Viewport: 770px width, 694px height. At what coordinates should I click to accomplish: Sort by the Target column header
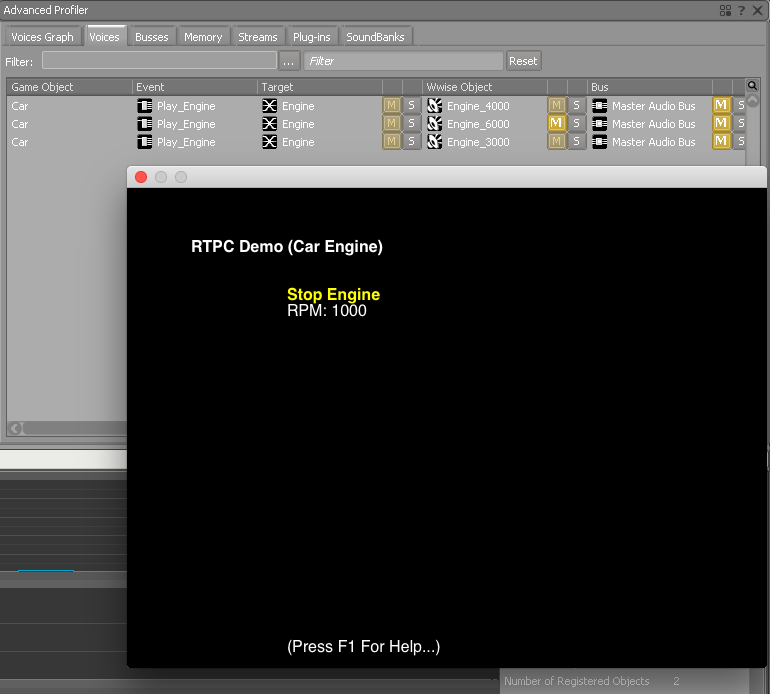point(320,87)
